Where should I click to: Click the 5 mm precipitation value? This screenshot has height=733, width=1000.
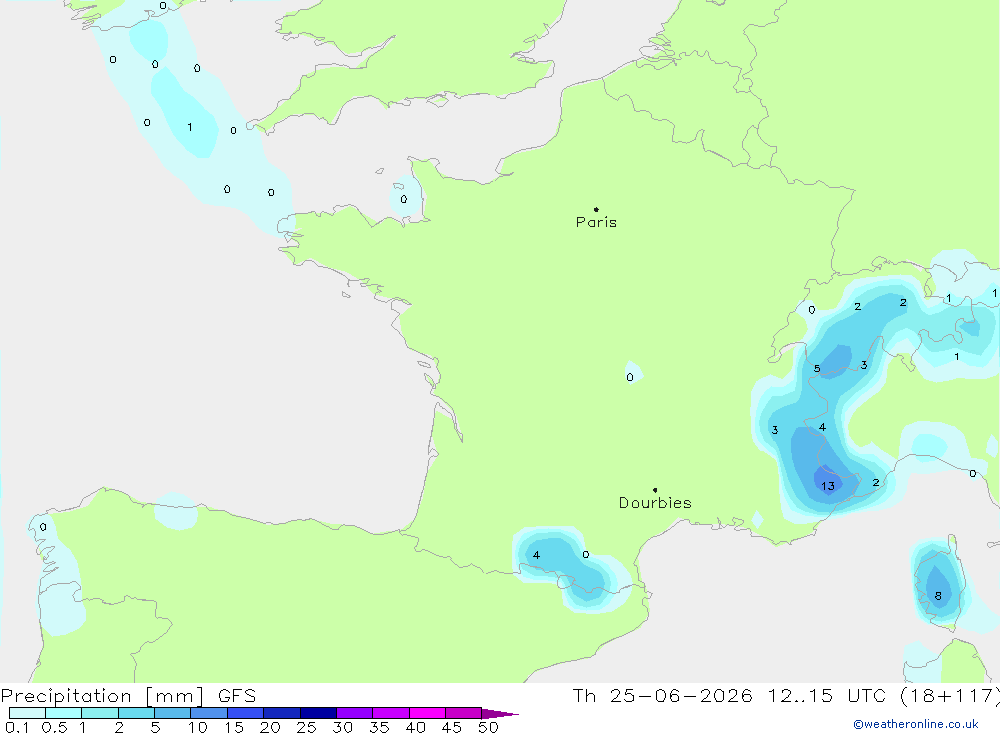pos(817,369)
